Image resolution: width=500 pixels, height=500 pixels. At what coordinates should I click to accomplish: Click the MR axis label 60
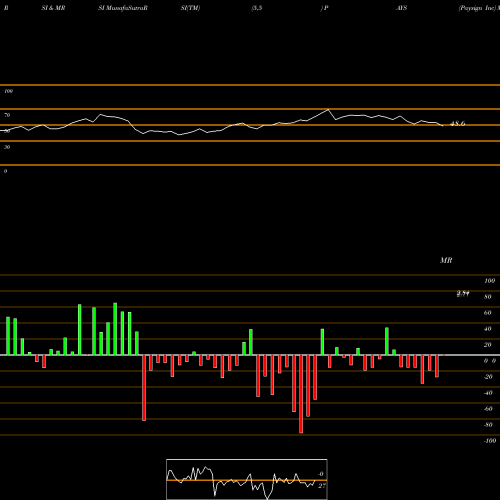pos(487,313)
